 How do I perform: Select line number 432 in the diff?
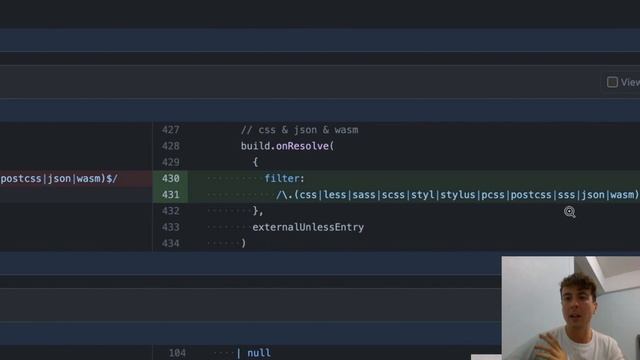[170, 211]
